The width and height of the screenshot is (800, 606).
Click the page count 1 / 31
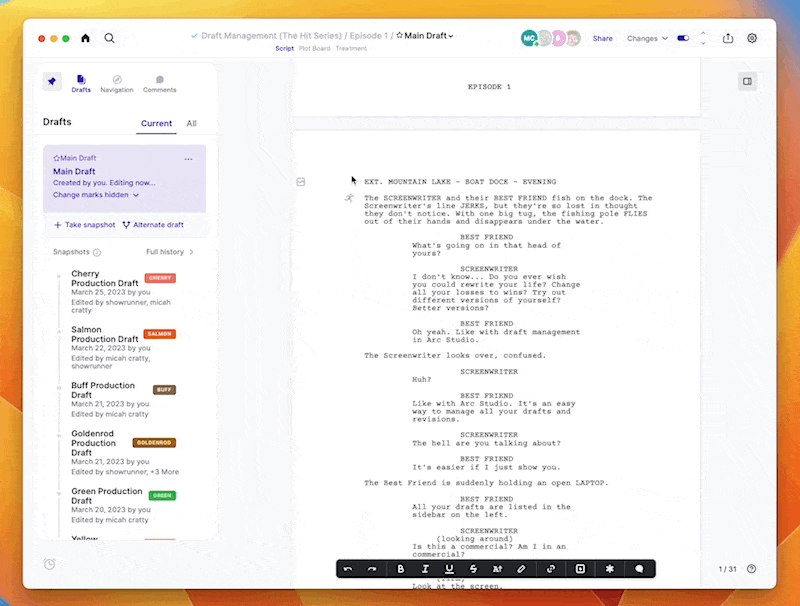pos(728,569)
